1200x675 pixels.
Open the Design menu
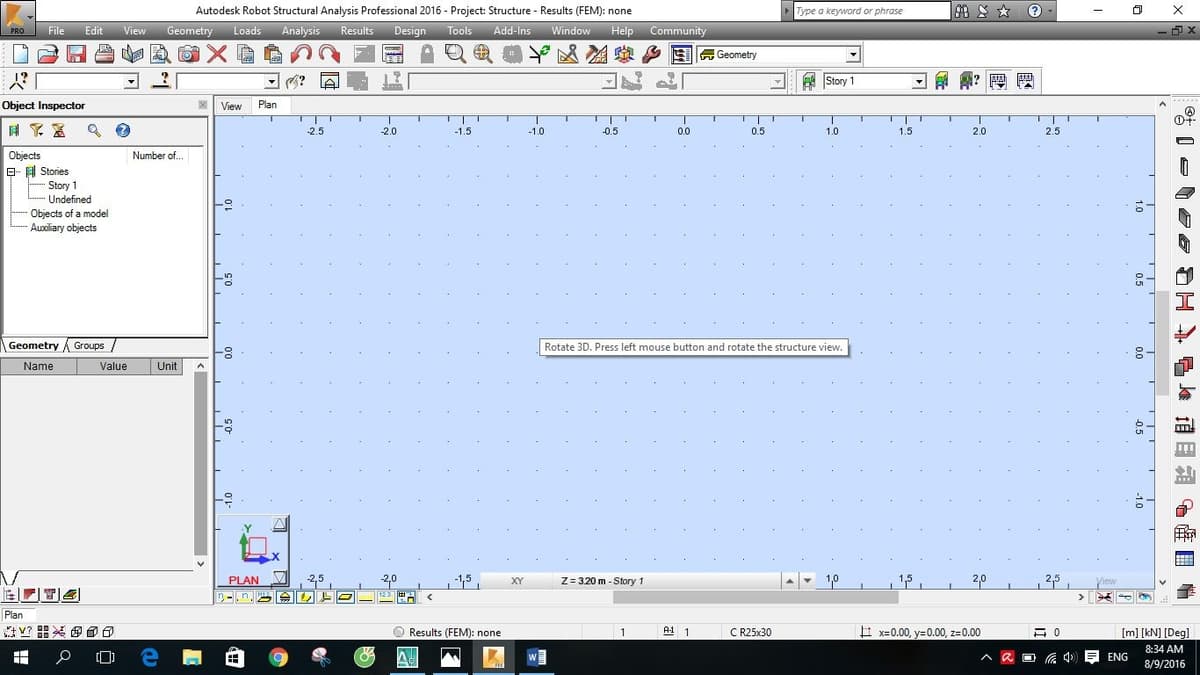click(410, 31)
